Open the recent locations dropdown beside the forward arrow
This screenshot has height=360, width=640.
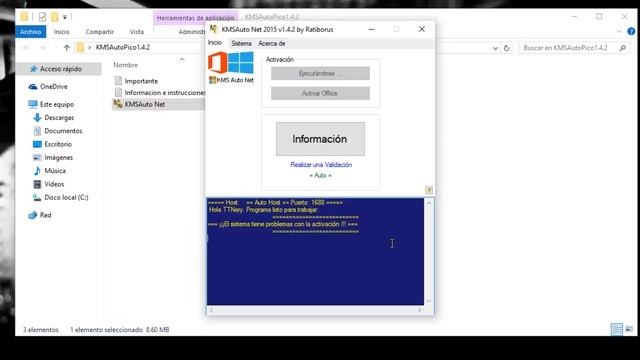point(55,48)
